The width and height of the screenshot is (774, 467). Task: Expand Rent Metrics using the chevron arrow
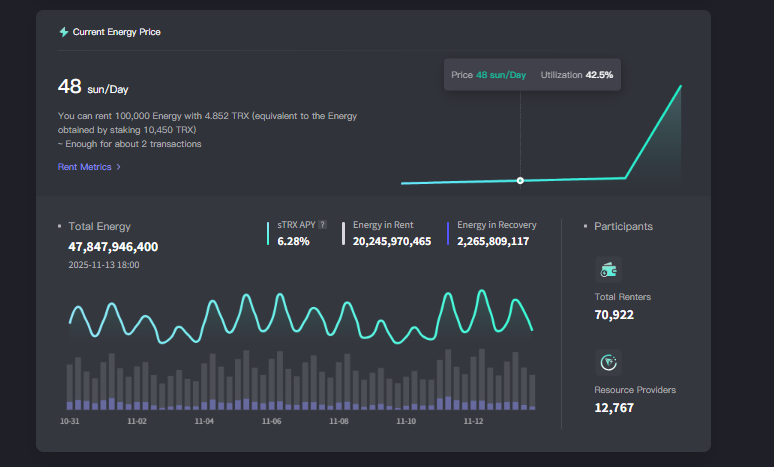click(x=119, y=167)
